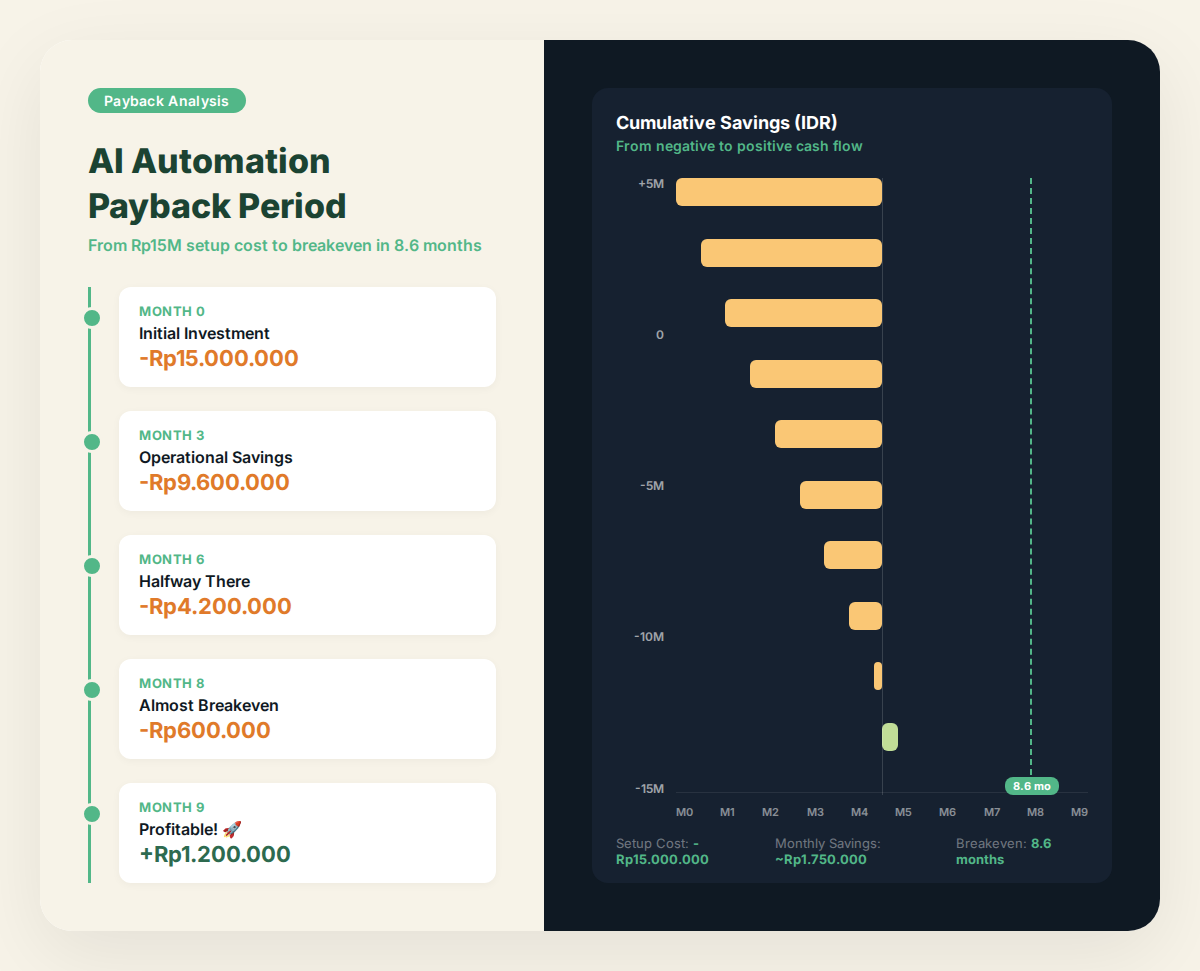The width and height of the screenshot is (1200, 971).
Task: Select the Month 9 timeline dot
Action: (x=92, y=814)
